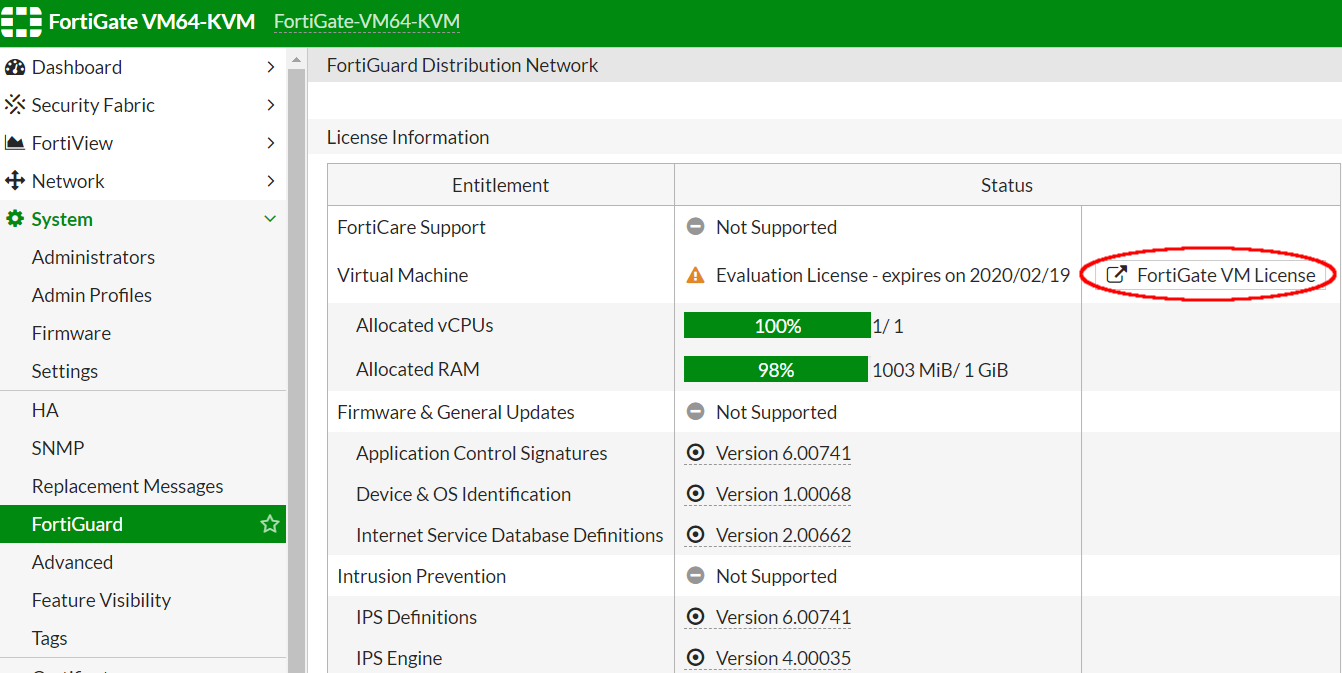Click the Internet Service Database version icon
Image resolution: width=1342 pixels, height=673 pixels.
(x=695, y=535)
